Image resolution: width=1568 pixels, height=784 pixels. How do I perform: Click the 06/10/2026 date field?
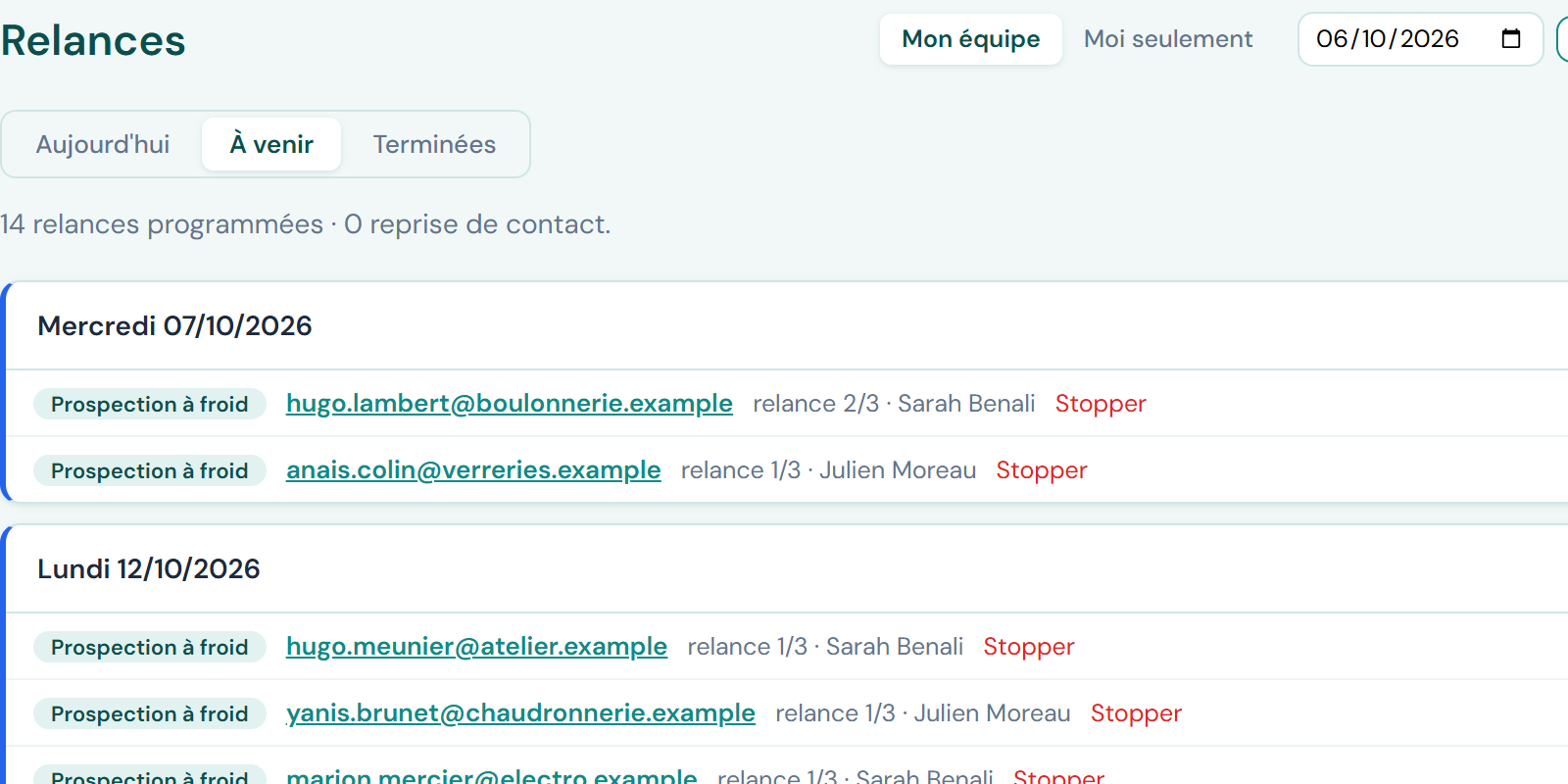[1420, 39]
